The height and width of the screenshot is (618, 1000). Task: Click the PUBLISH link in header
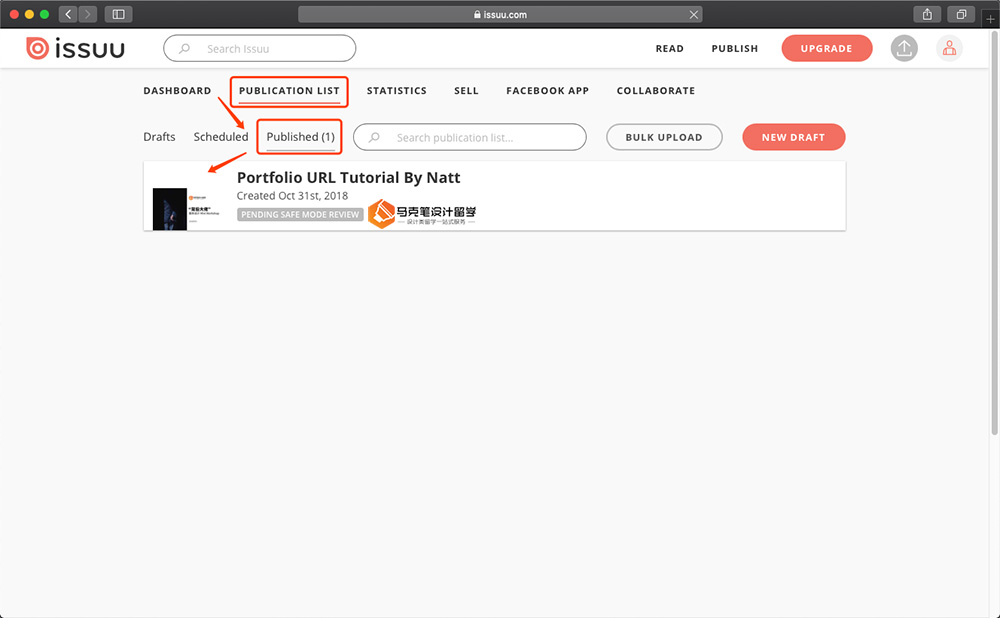[735, 48]
